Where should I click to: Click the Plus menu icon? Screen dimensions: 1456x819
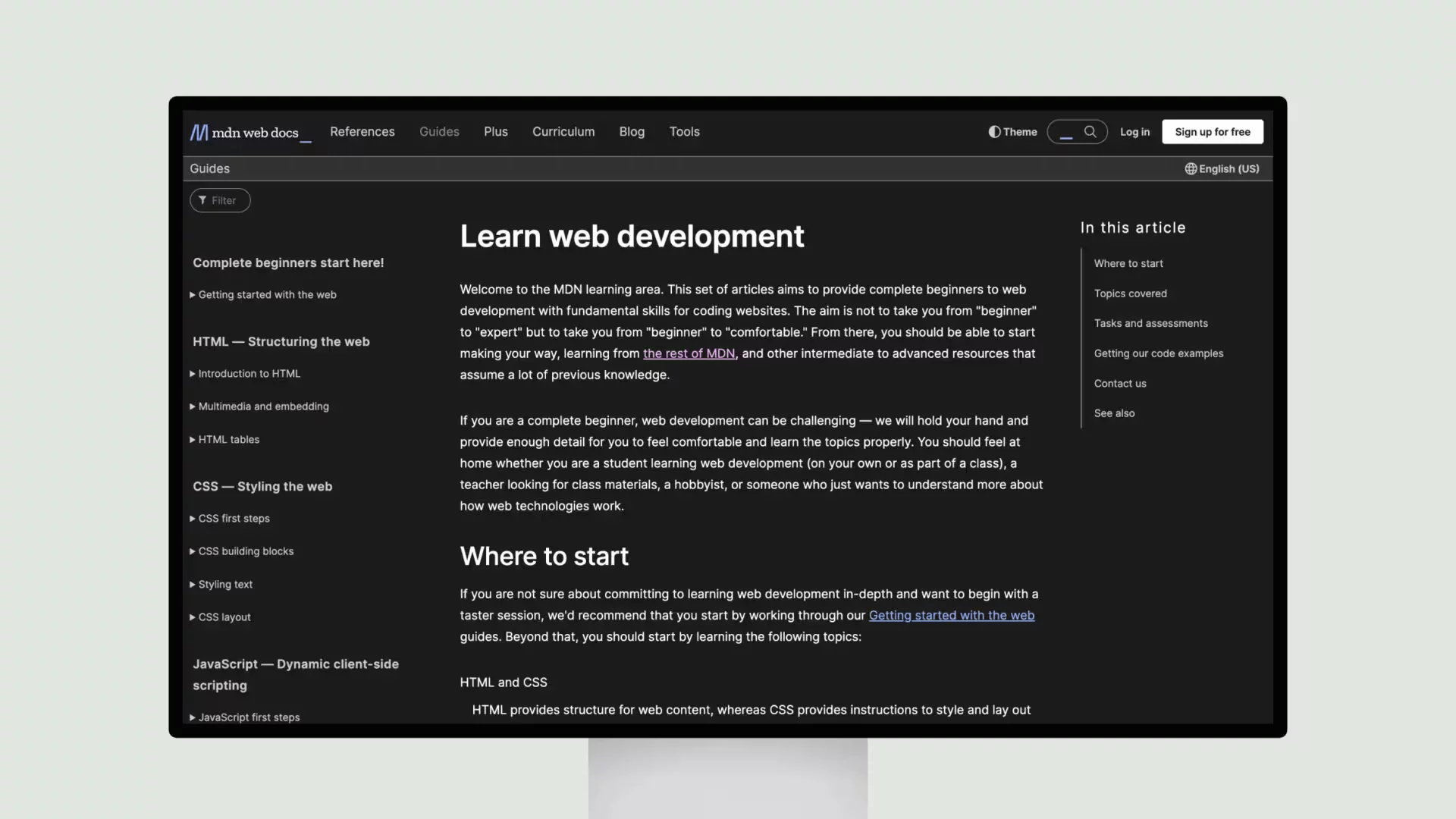[x=495, y=131]
